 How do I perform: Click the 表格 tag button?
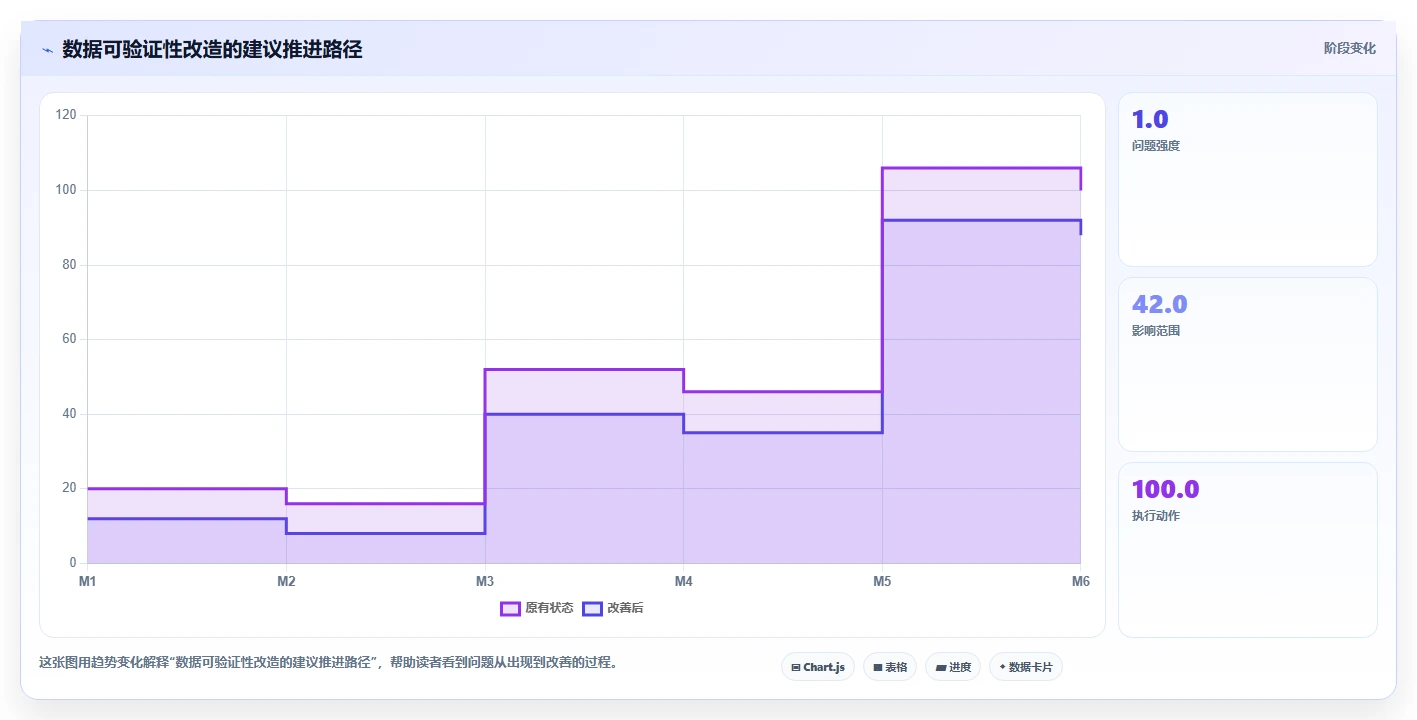click(x=890, y=667)
